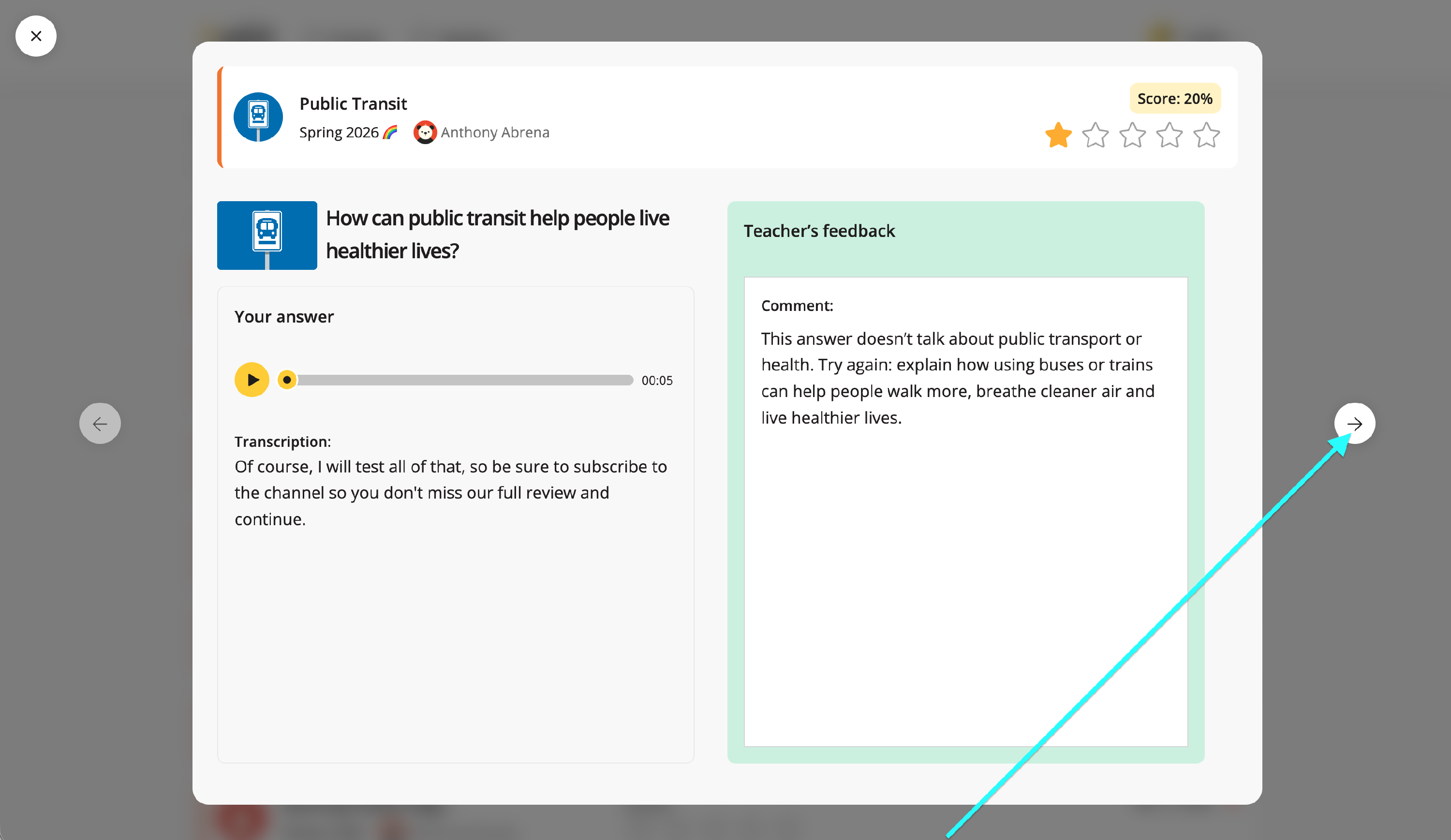Click the round Public Transit bus icon
This screenshot has width=1451, height=840.
click(258, 117)
